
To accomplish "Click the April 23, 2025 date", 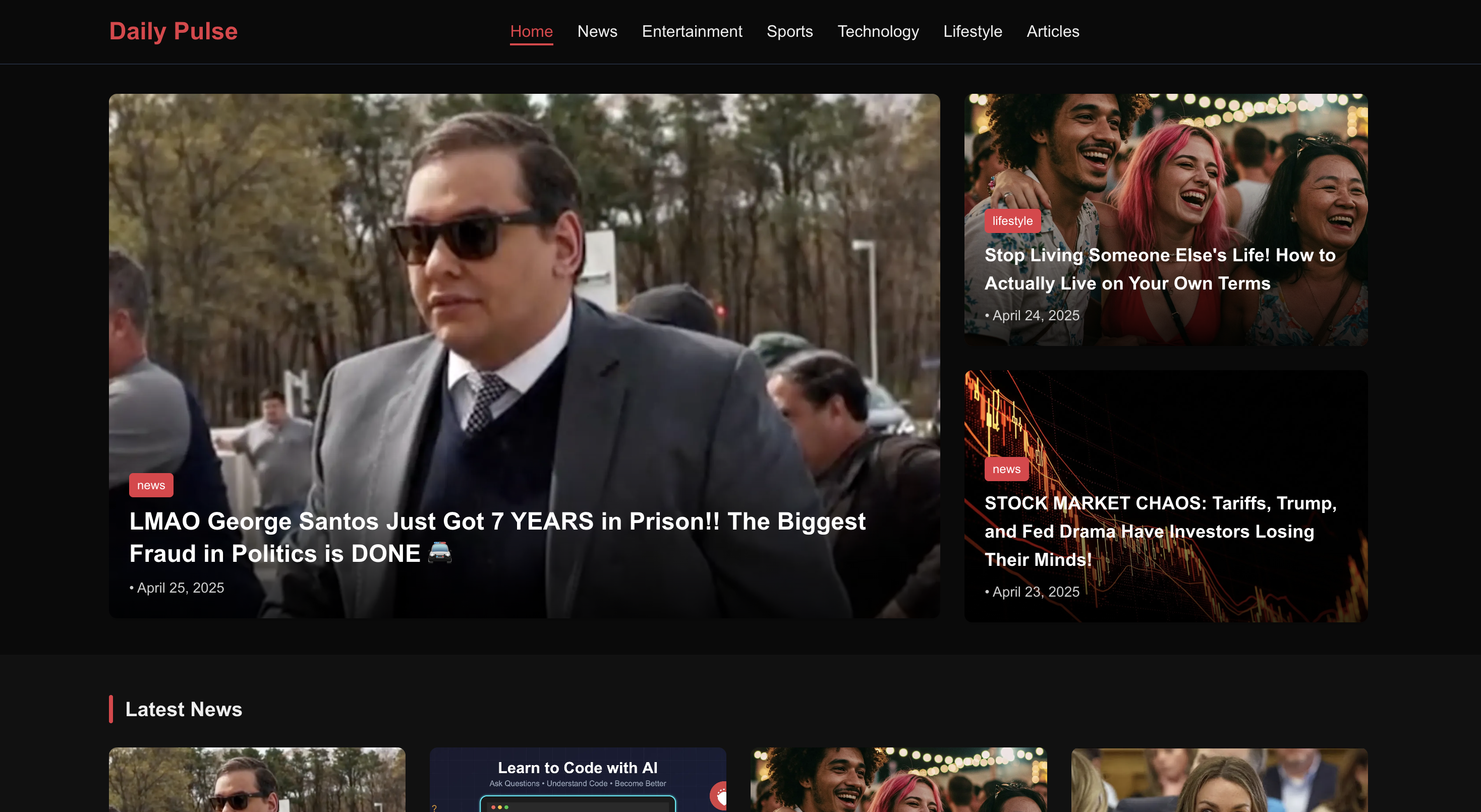I will coord(1036,591).
